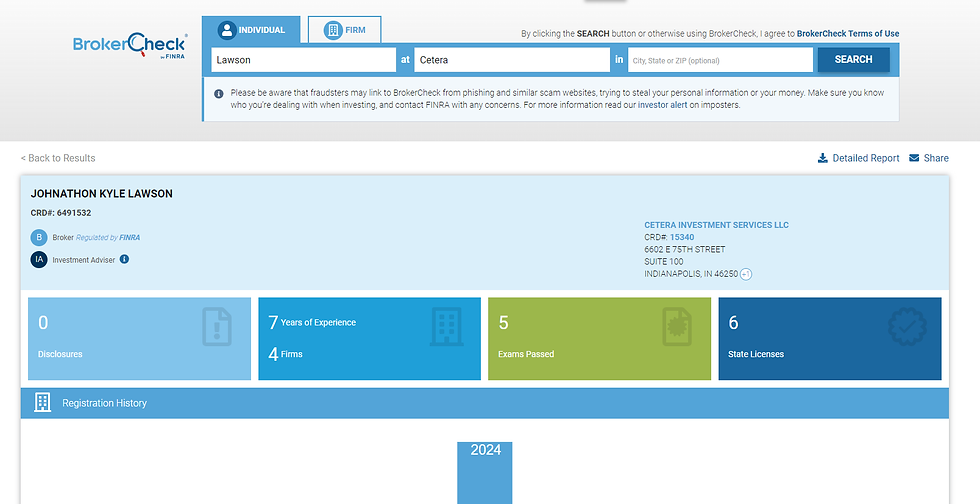Click the building icon in Registration History header
This screenshot has width=980, height=504.
click(x=42, y=403)
